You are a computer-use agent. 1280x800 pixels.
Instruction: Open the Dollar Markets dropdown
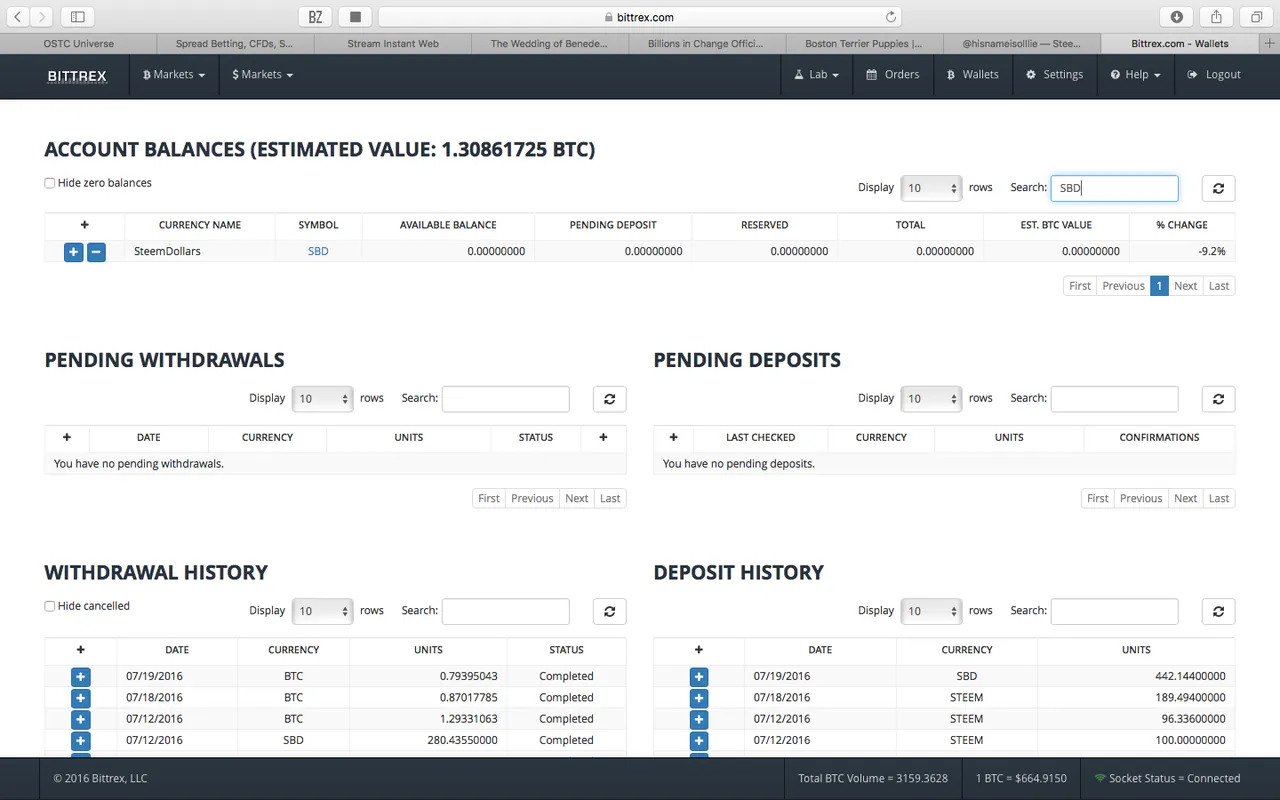tap(262, 75)
